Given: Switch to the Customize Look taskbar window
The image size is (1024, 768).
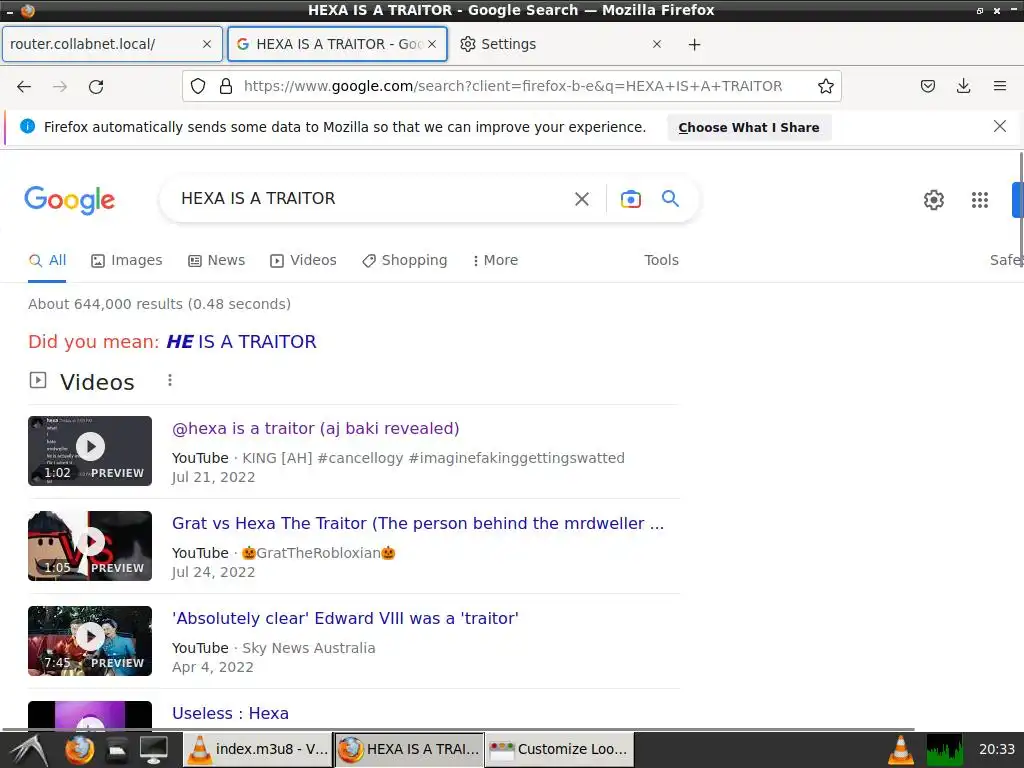Looking at the screenshot, I should (560, 749).
